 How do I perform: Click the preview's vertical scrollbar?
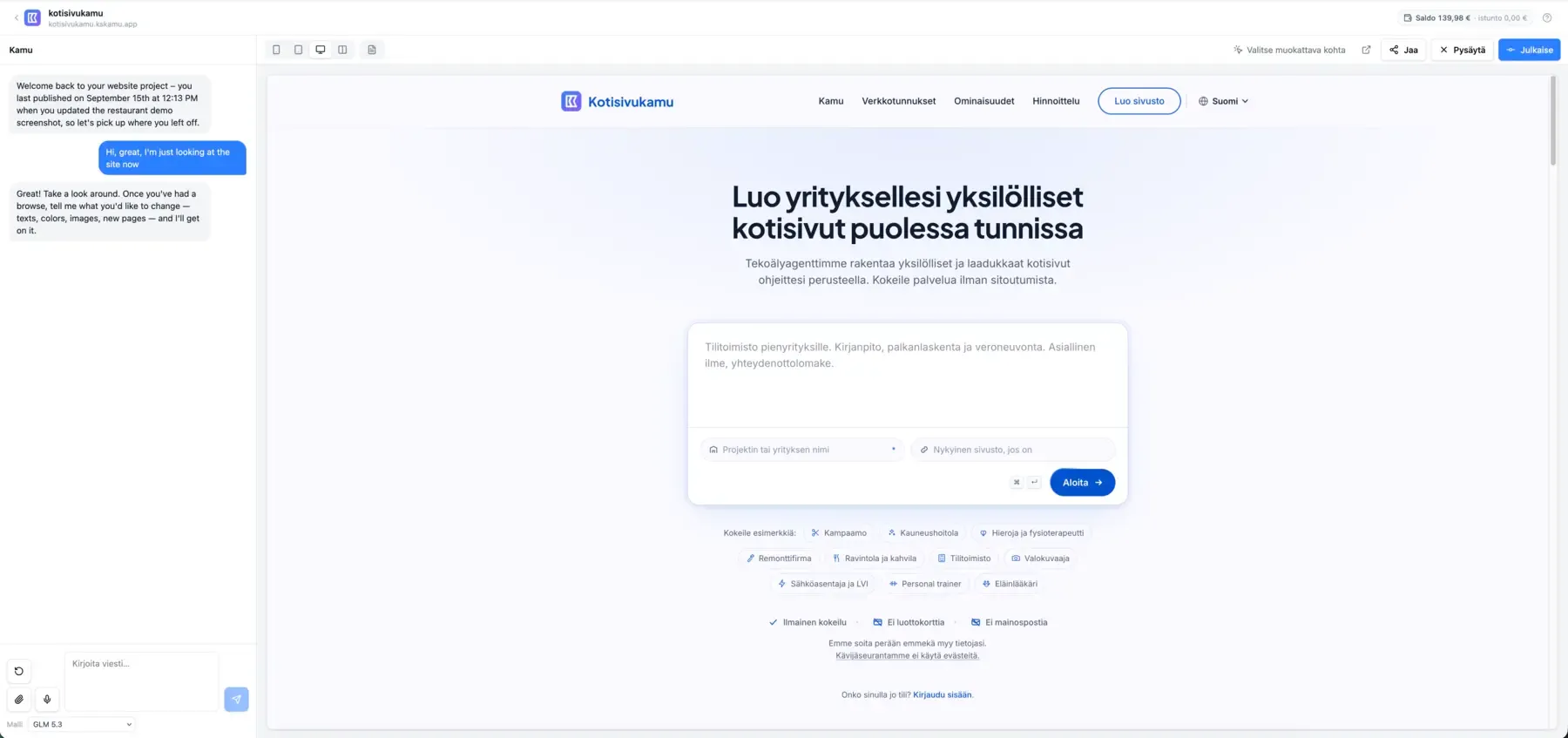[x=1552, y=120]
